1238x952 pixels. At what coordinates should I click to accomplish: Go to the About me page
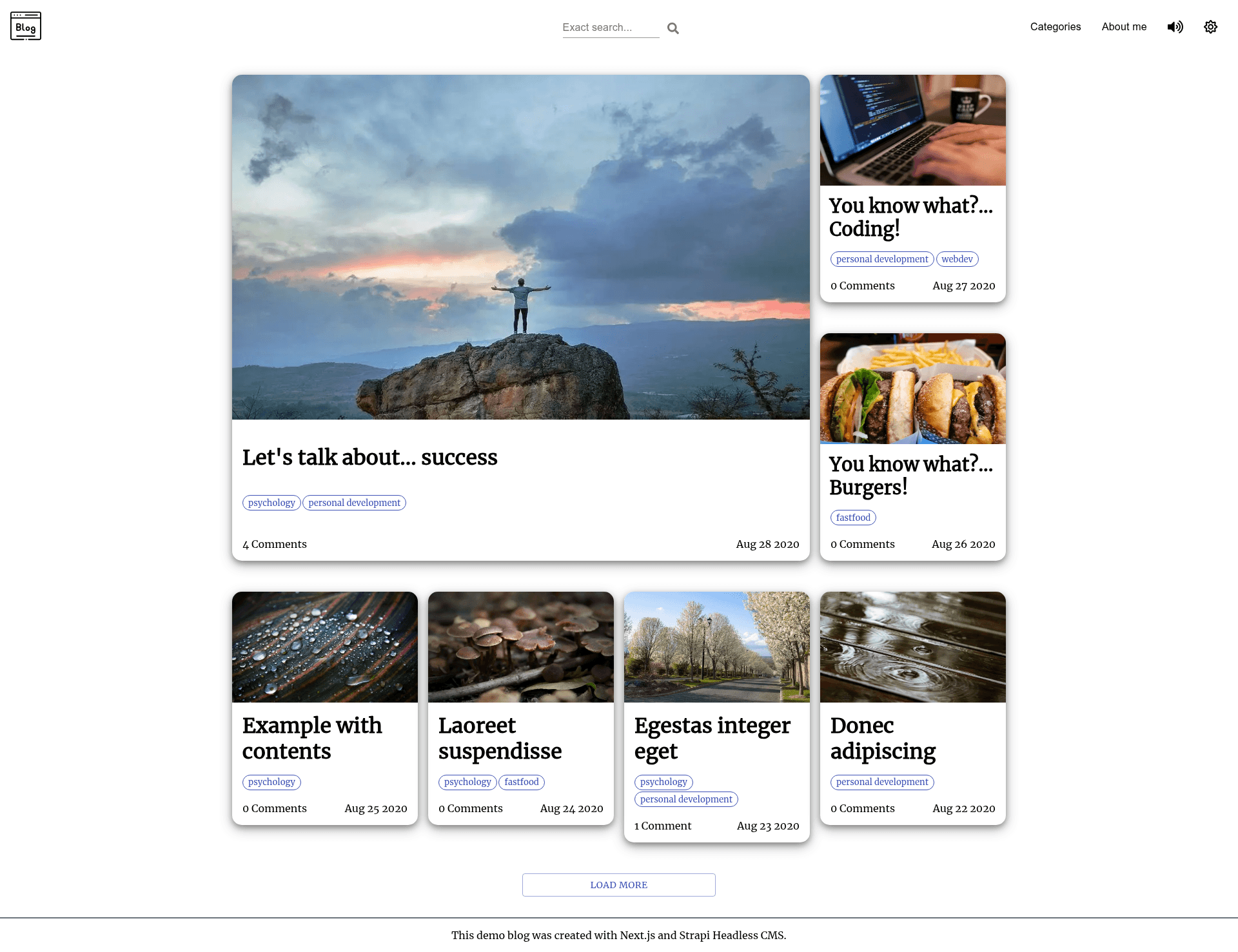tap(1124, 26)
